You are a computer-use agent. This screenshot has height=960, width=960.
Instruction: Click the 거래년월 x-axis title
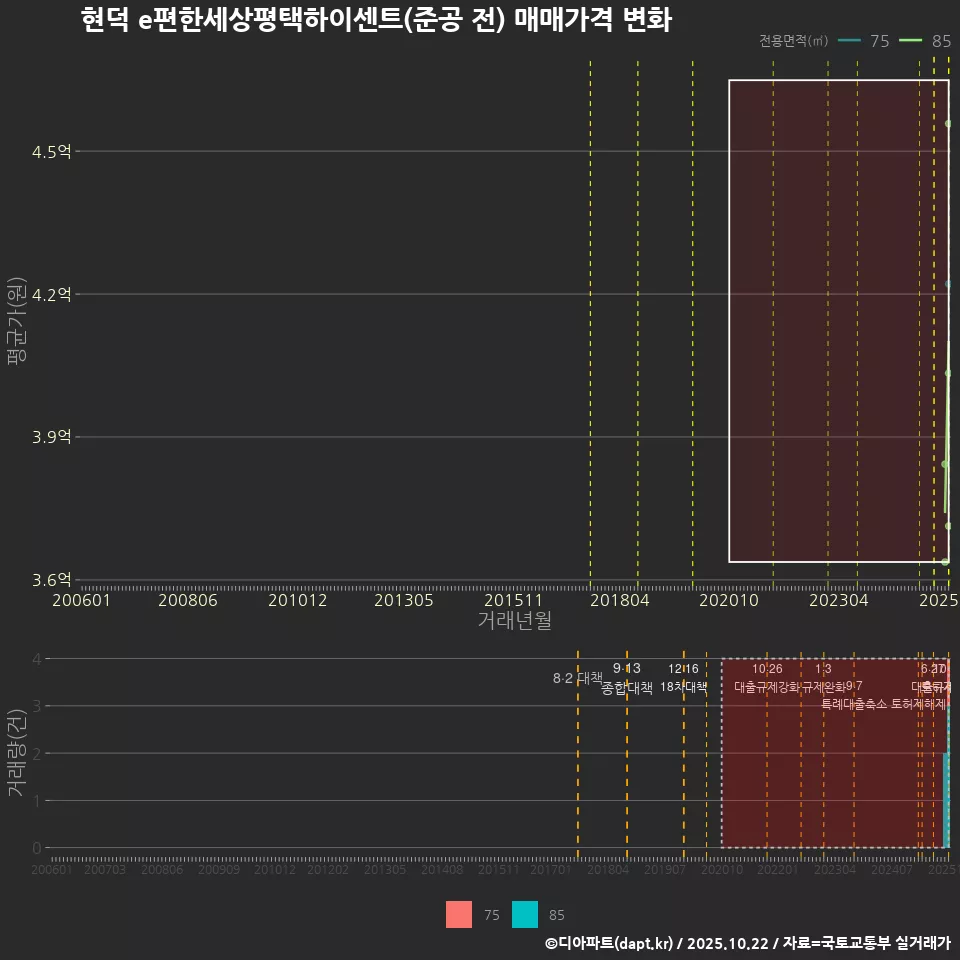514,621
